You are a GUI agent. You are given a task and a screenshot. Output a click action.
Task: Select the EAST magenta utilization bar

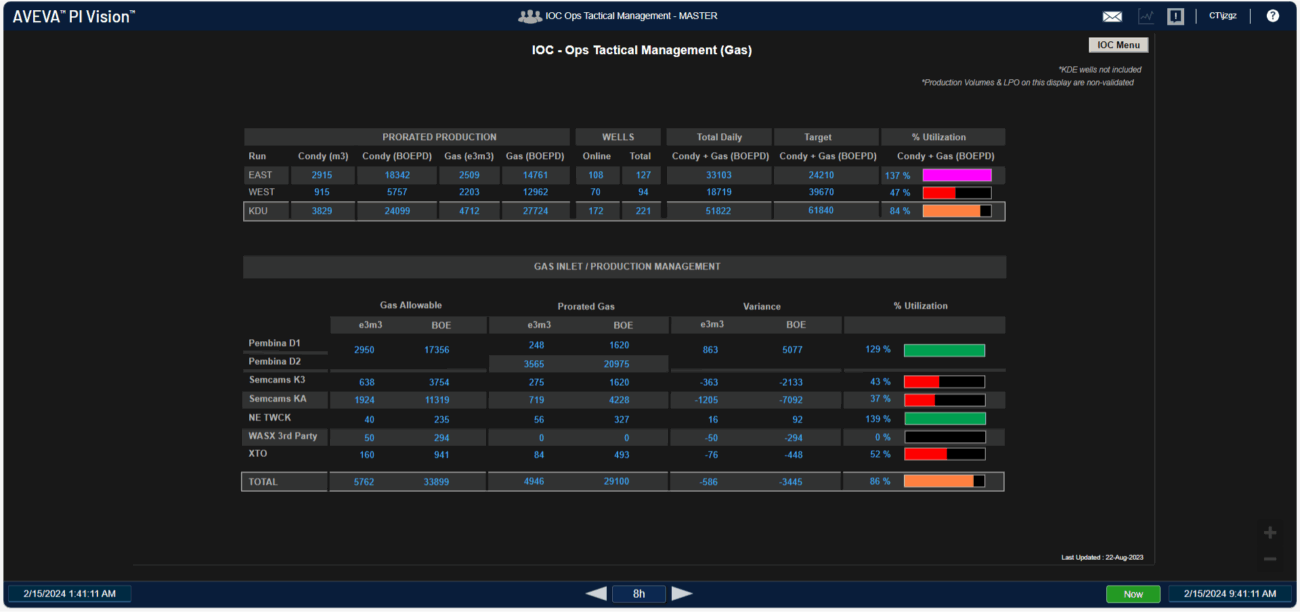tap(956, 175)
